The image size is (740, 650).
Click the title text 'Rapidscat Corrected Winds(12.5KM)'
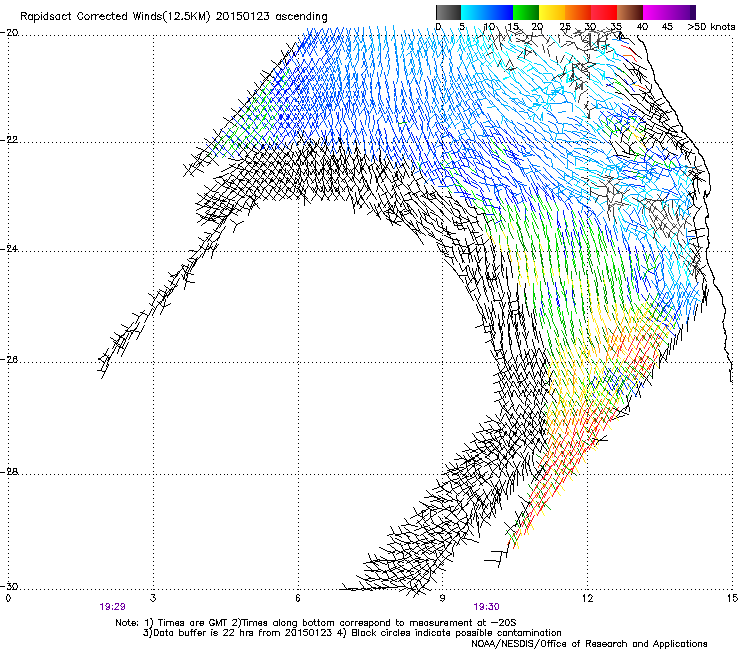pos(115,17)
